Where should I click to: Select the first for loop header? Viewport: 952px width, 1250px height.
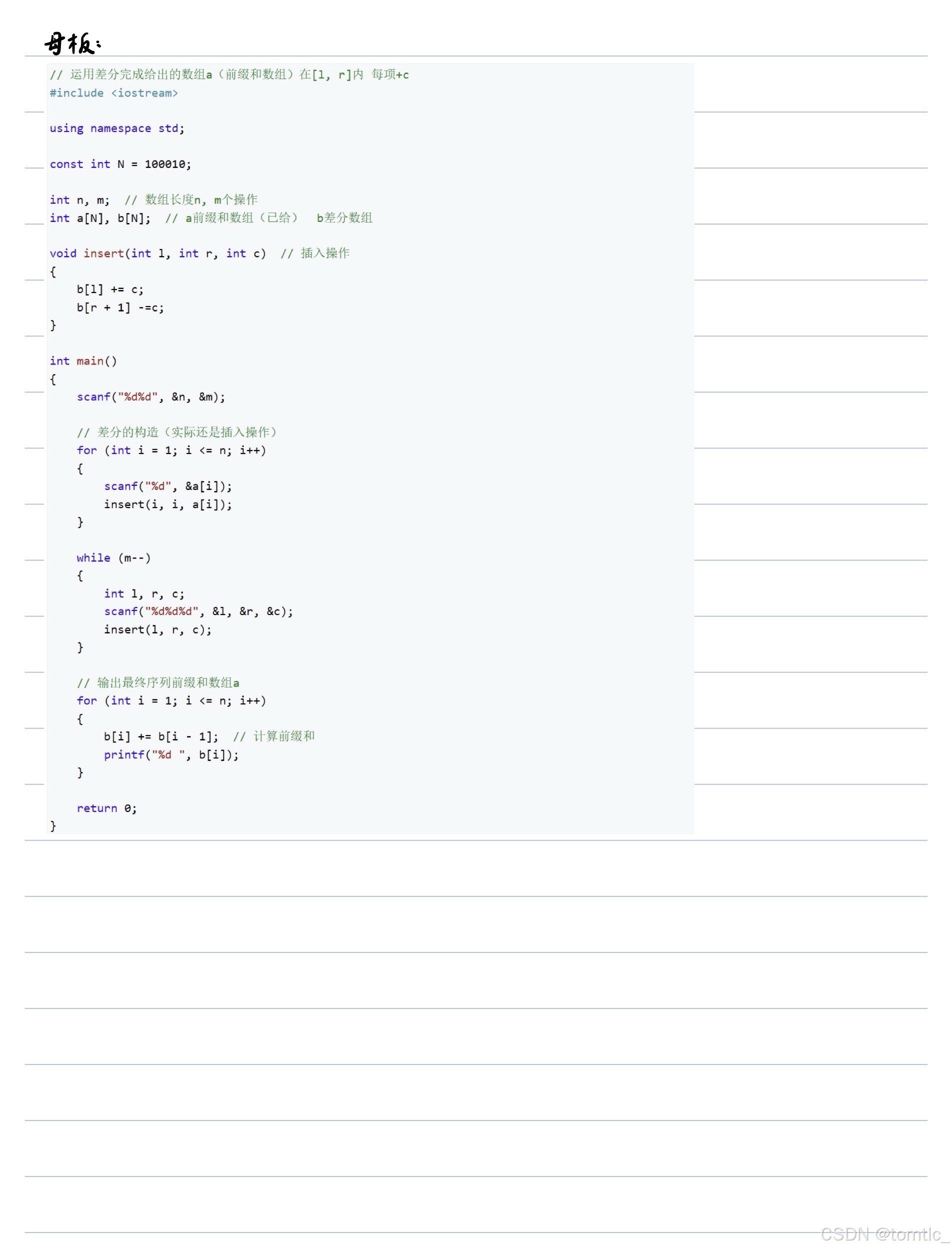pos(173,450)
